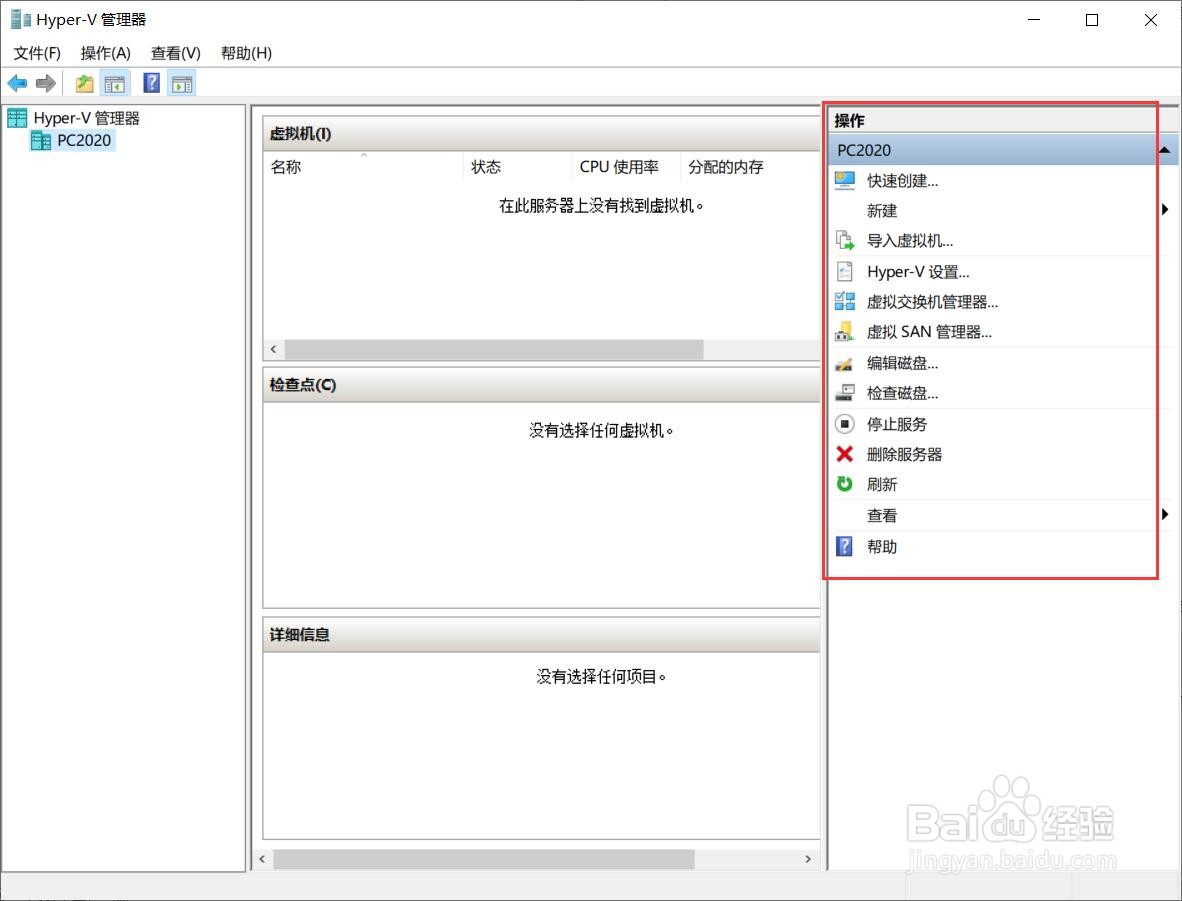The height and width of the screenshot is (901, 1182).
Task: Click the 操作 pane title
Action: [850, 121]
